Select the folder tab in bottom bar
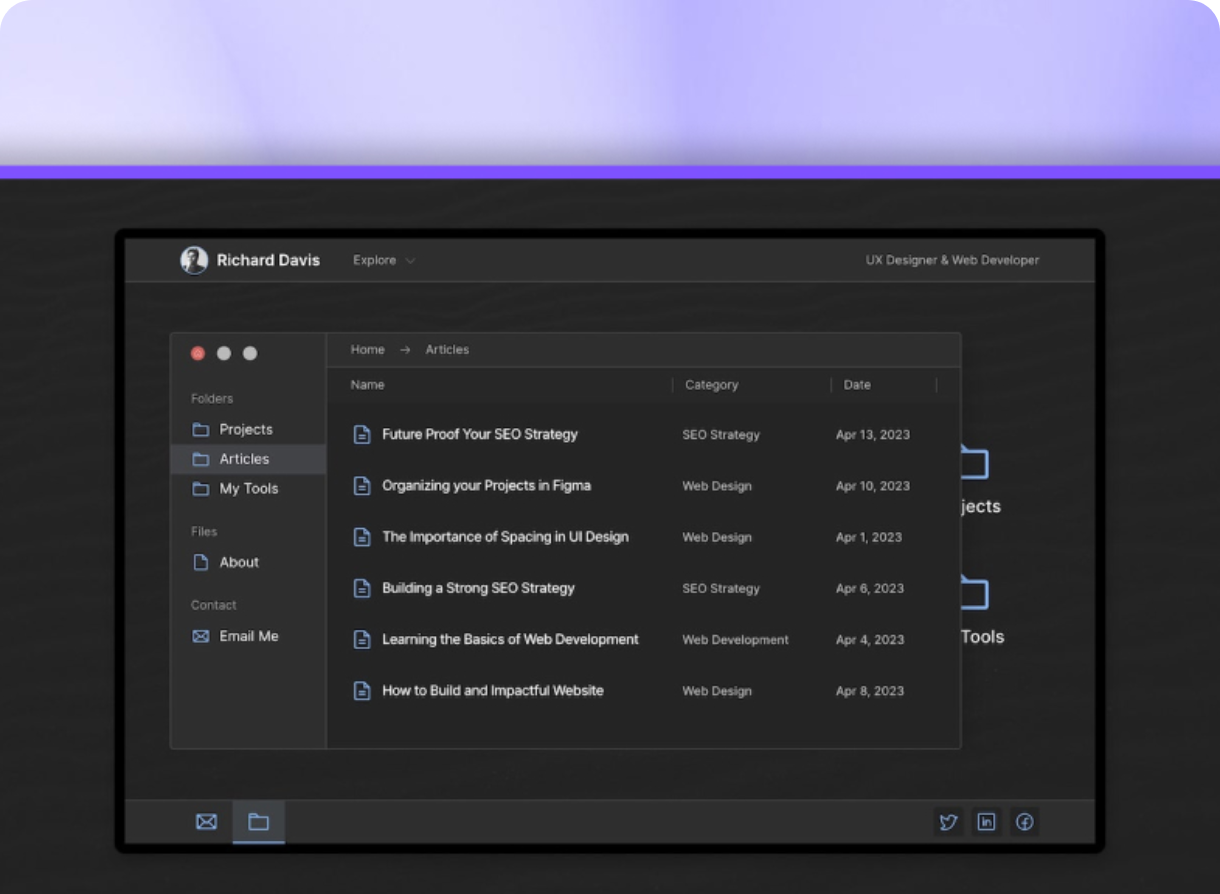1220x894 pixels. tap(259, 822)
